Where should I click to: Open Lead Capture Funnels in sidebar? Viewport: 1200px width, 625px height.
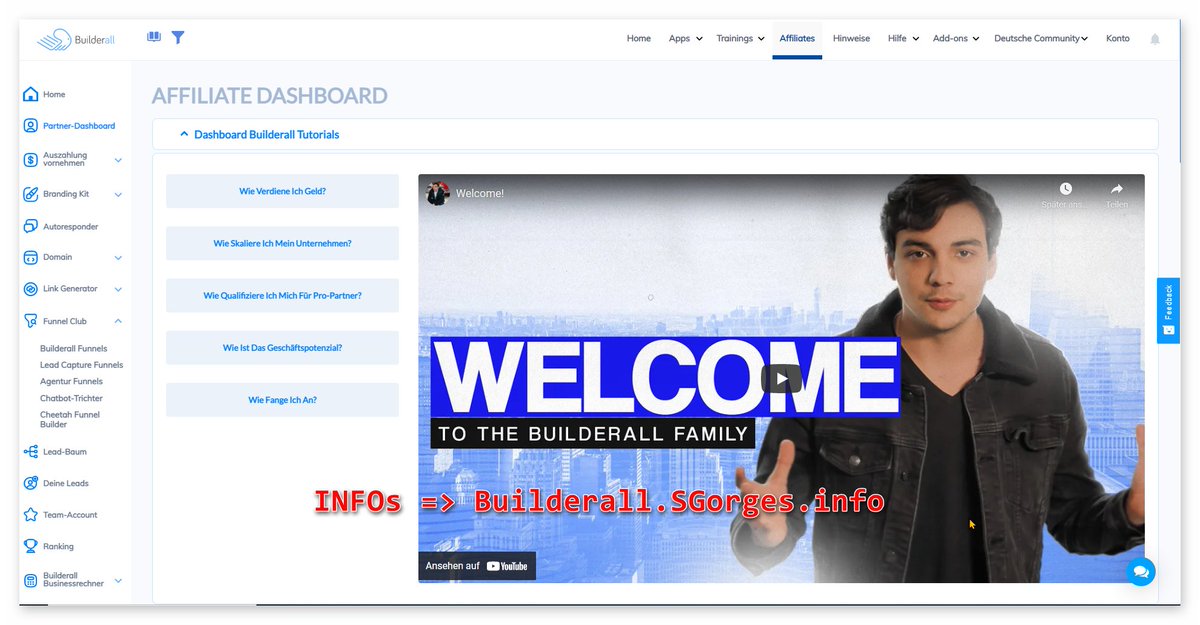pos(81,365)
